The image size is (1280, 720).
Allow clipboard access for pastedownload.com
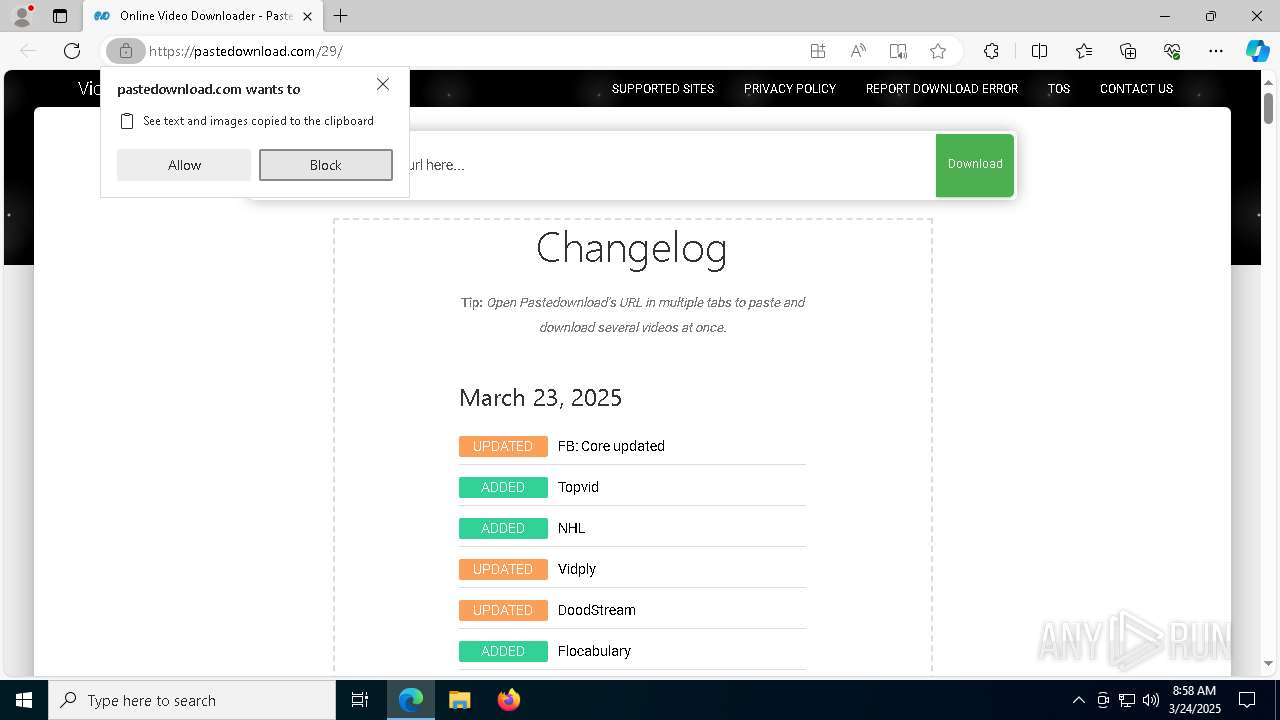184,165
